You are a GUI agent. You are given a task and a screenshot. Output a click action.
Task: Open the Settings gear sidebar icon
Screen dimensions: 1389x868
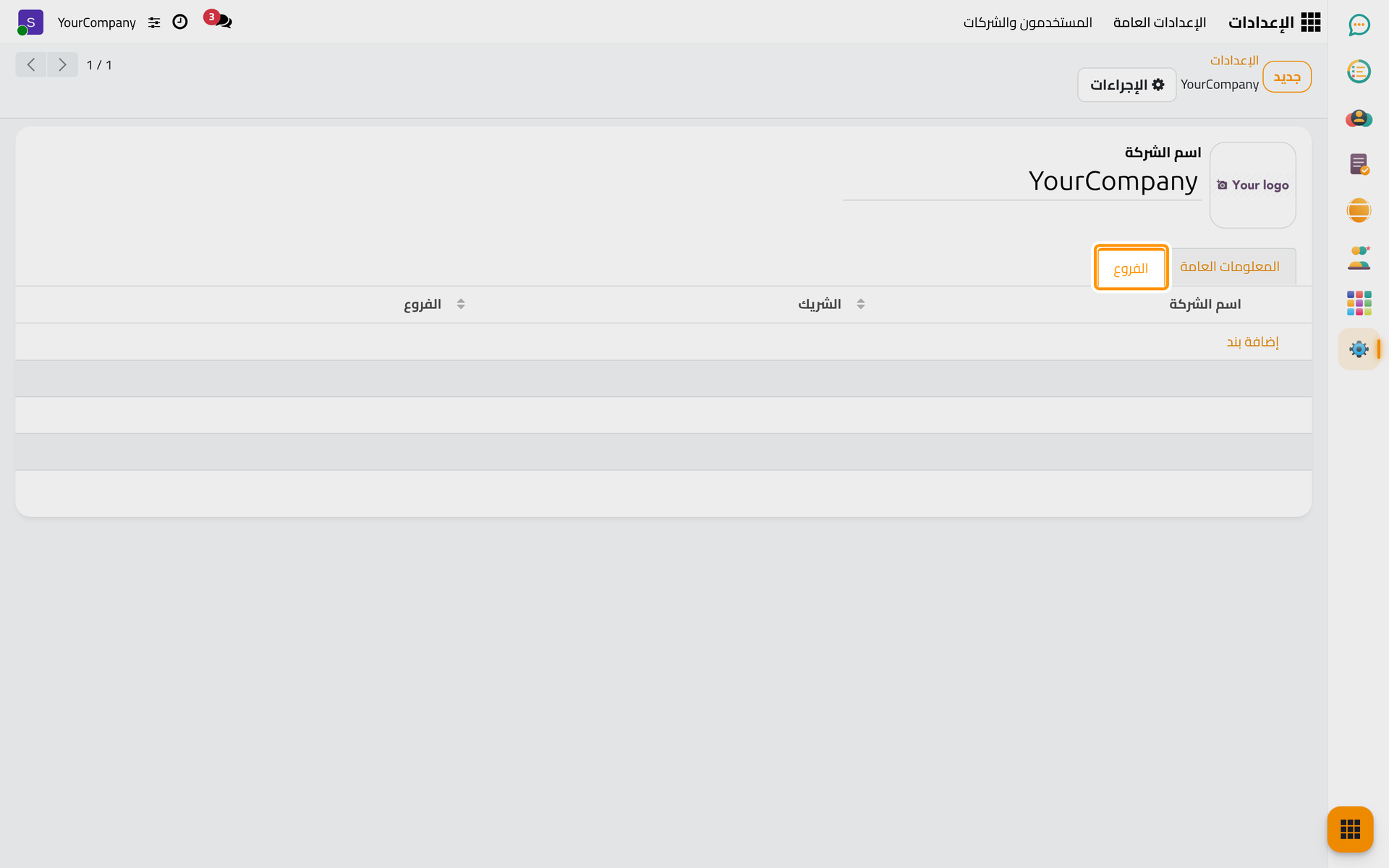1359,349
